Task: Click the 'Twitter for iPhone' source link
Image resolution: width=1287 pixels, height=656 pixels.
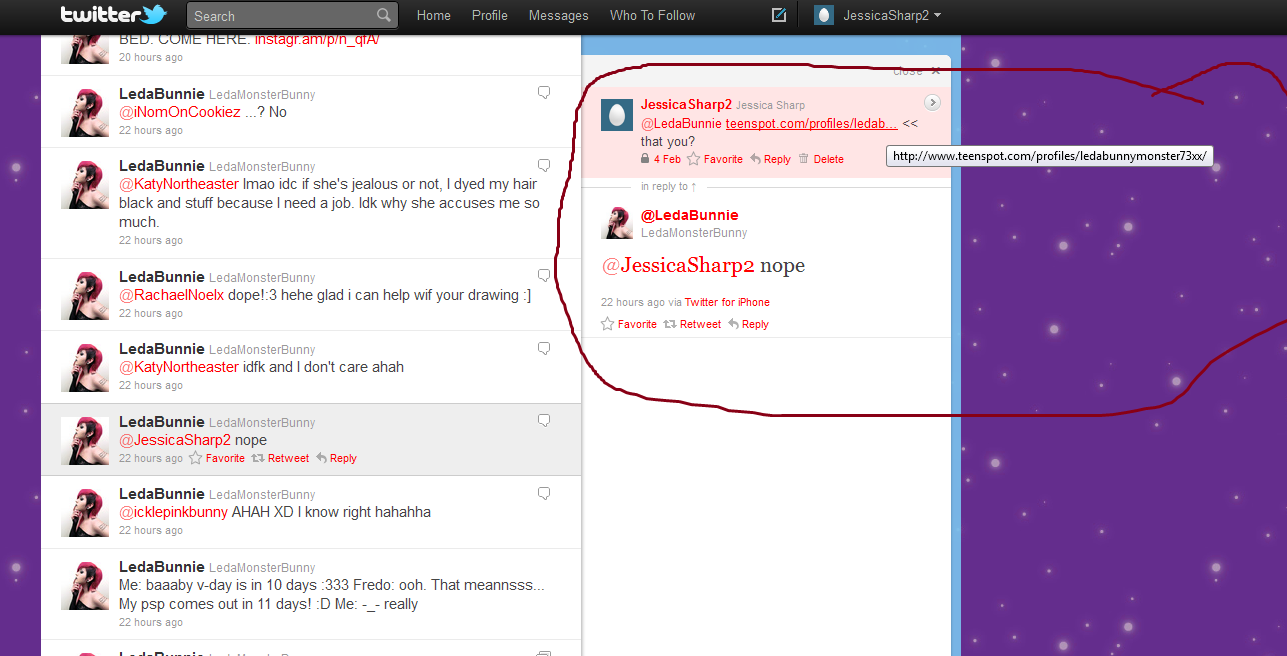Action: [727, 302]
